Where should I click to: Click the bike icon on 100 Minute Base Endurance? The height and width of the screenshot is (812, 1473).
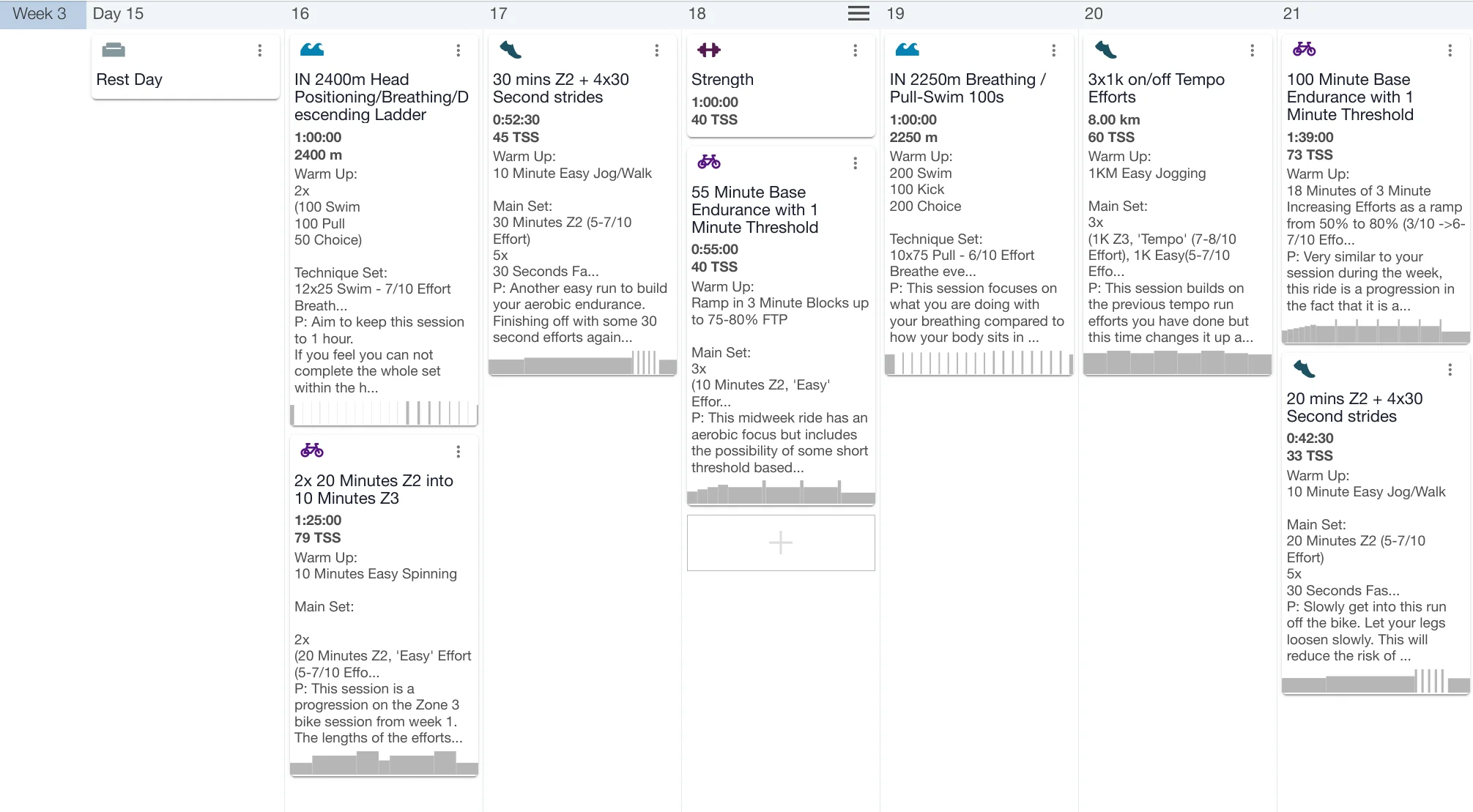(x=1305, y=50)
